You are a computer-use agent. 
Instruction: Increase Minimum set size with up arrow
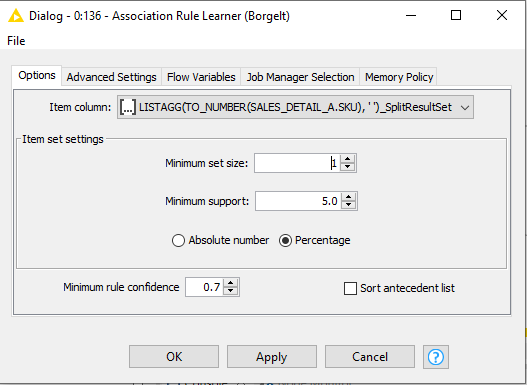[x=348, y=159]
